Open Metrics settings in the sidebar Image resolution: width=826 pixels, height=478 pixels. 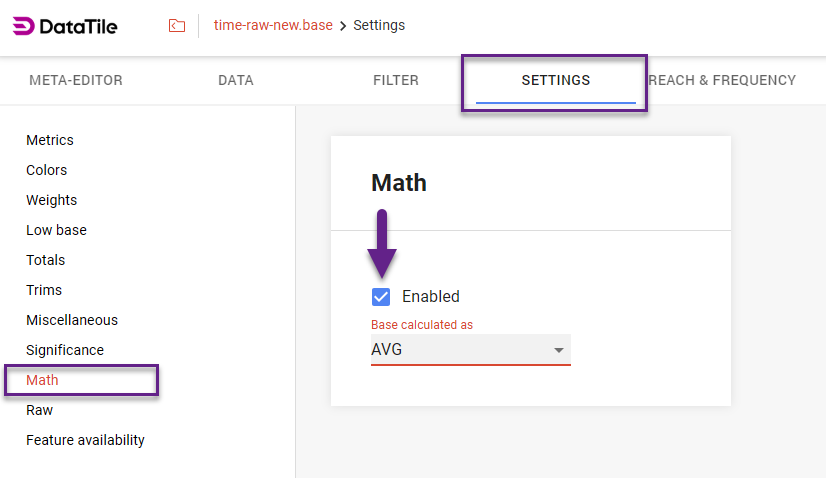(x=50, y=140)
